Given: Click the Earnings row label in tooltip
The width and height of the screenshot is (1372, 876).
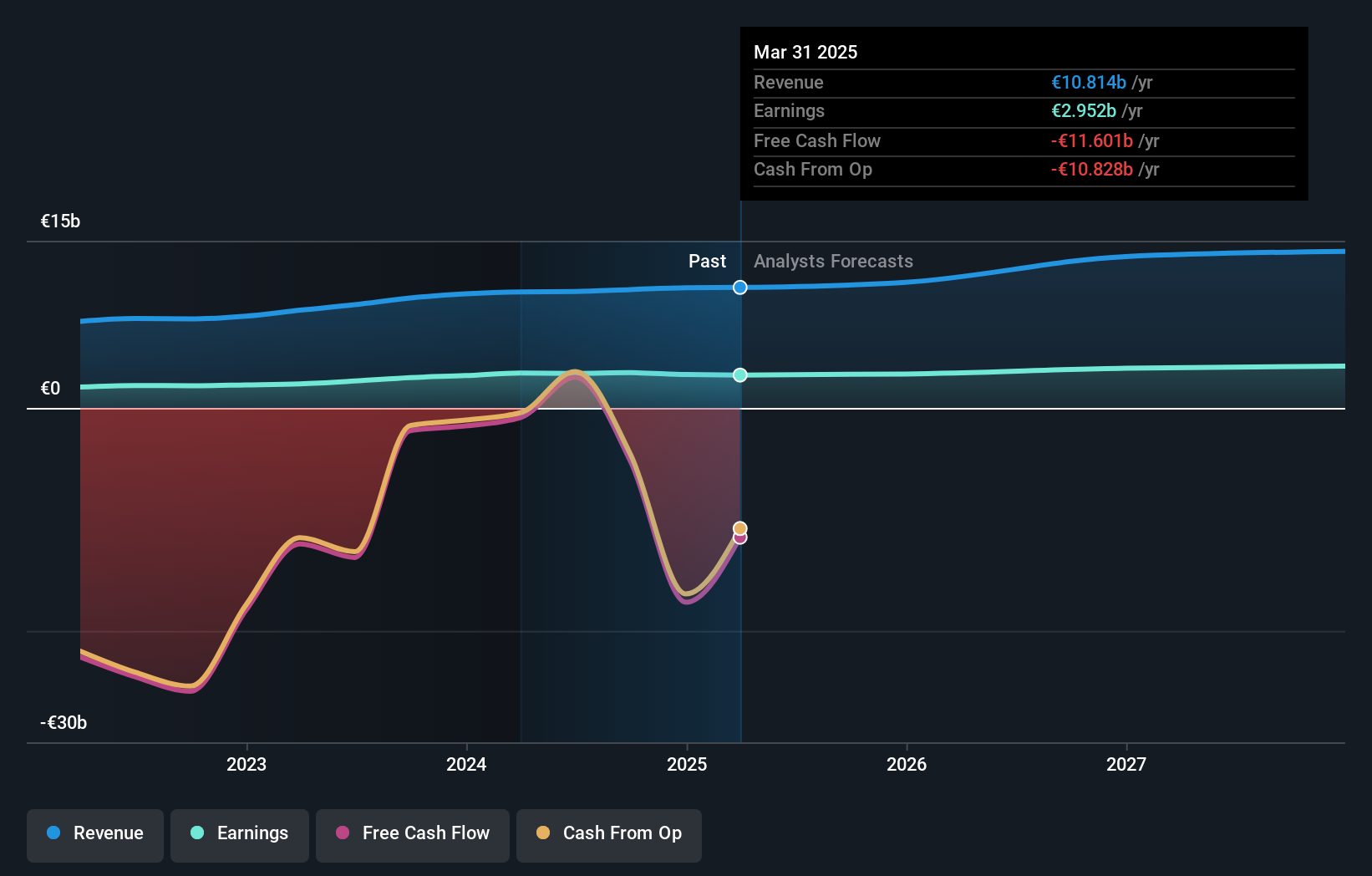Looking at the screenshot, I should 789,111.
